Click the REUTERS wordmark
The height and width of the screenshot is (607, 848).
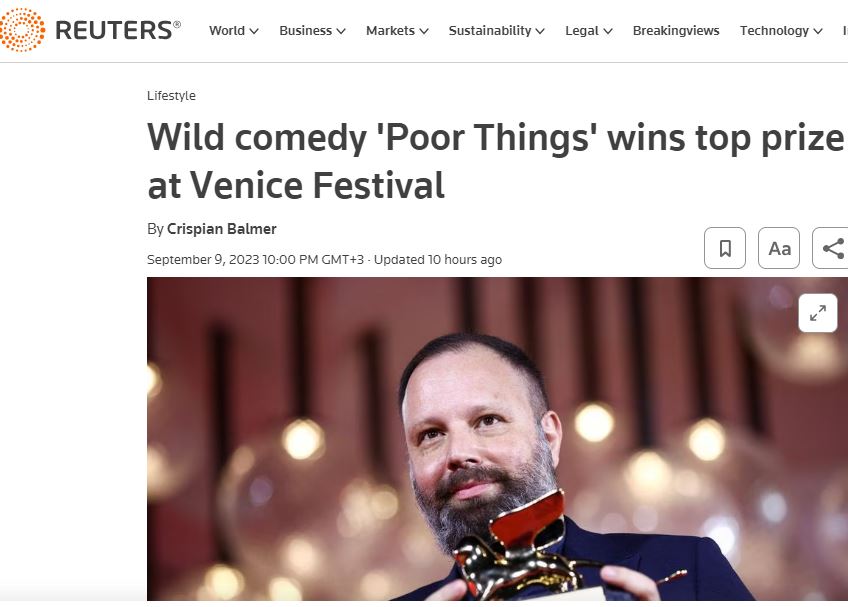[118, 30]
